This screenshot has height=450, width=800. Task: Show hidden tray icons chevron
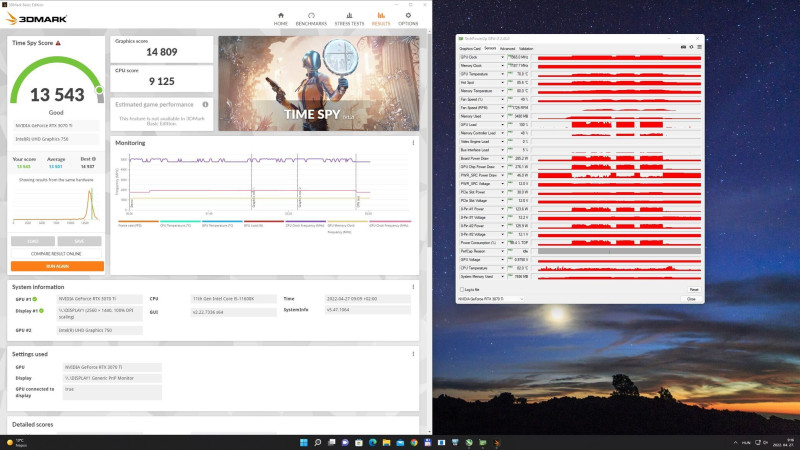[x=735, y=442]
